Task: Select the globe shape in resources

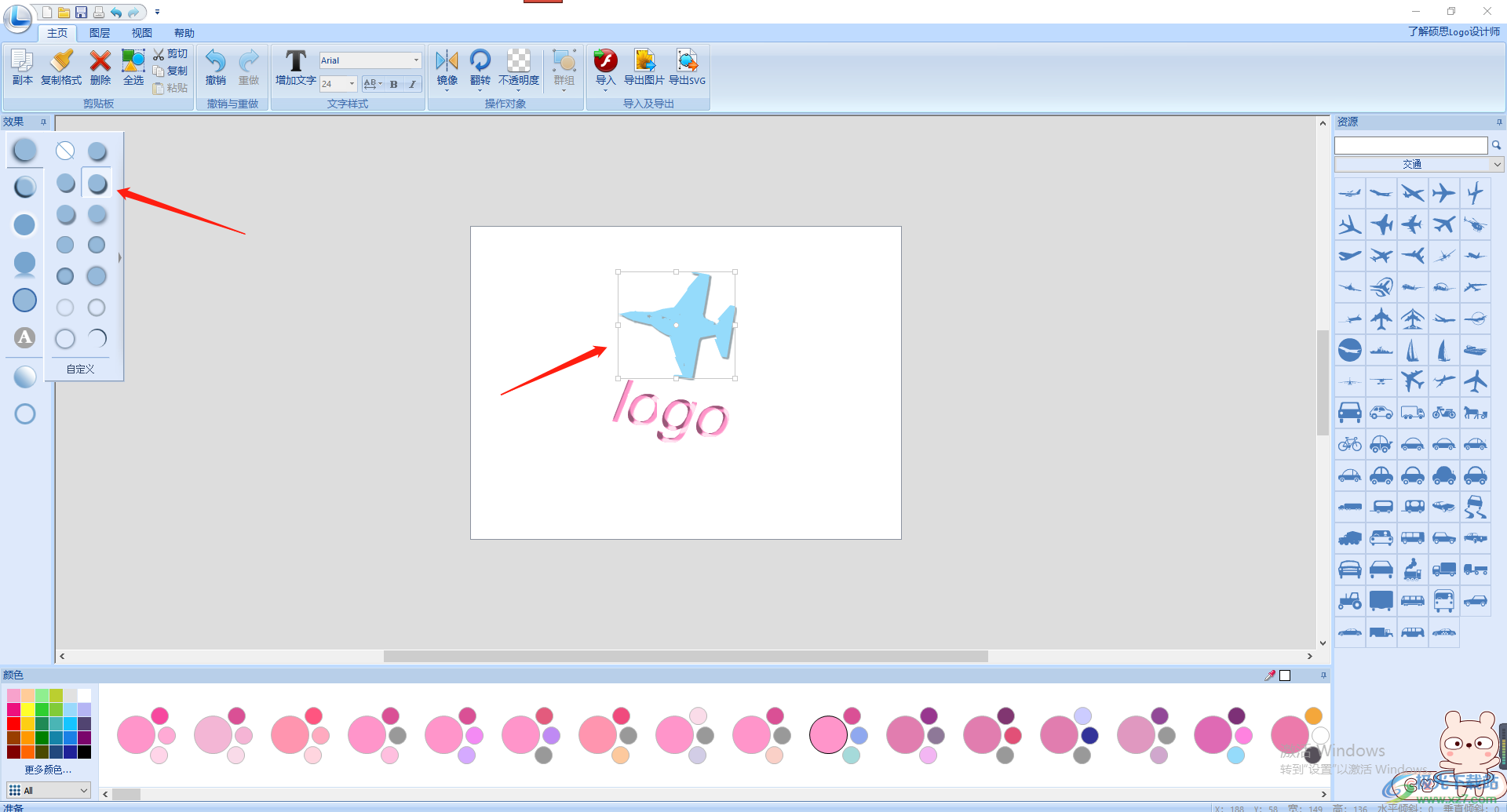Action: [x=1350, y=350]
